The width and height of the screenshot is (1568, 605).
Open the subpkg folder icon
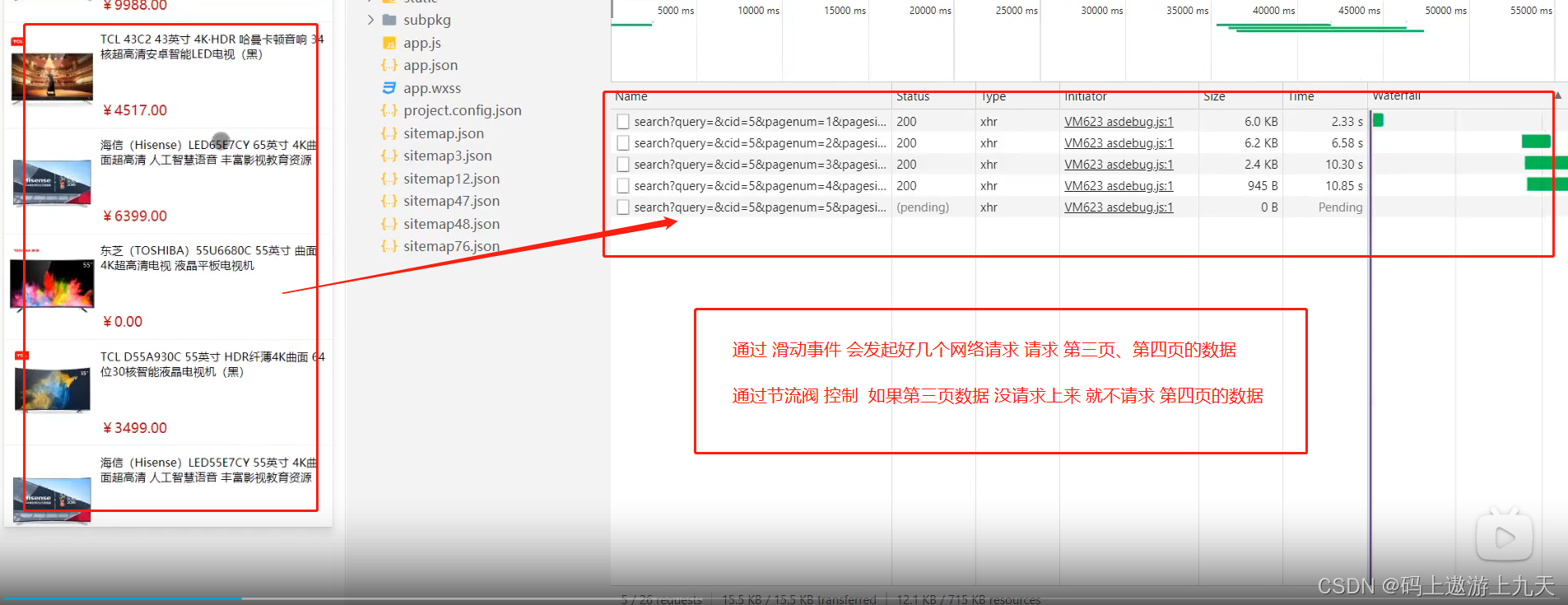(389, 20)
